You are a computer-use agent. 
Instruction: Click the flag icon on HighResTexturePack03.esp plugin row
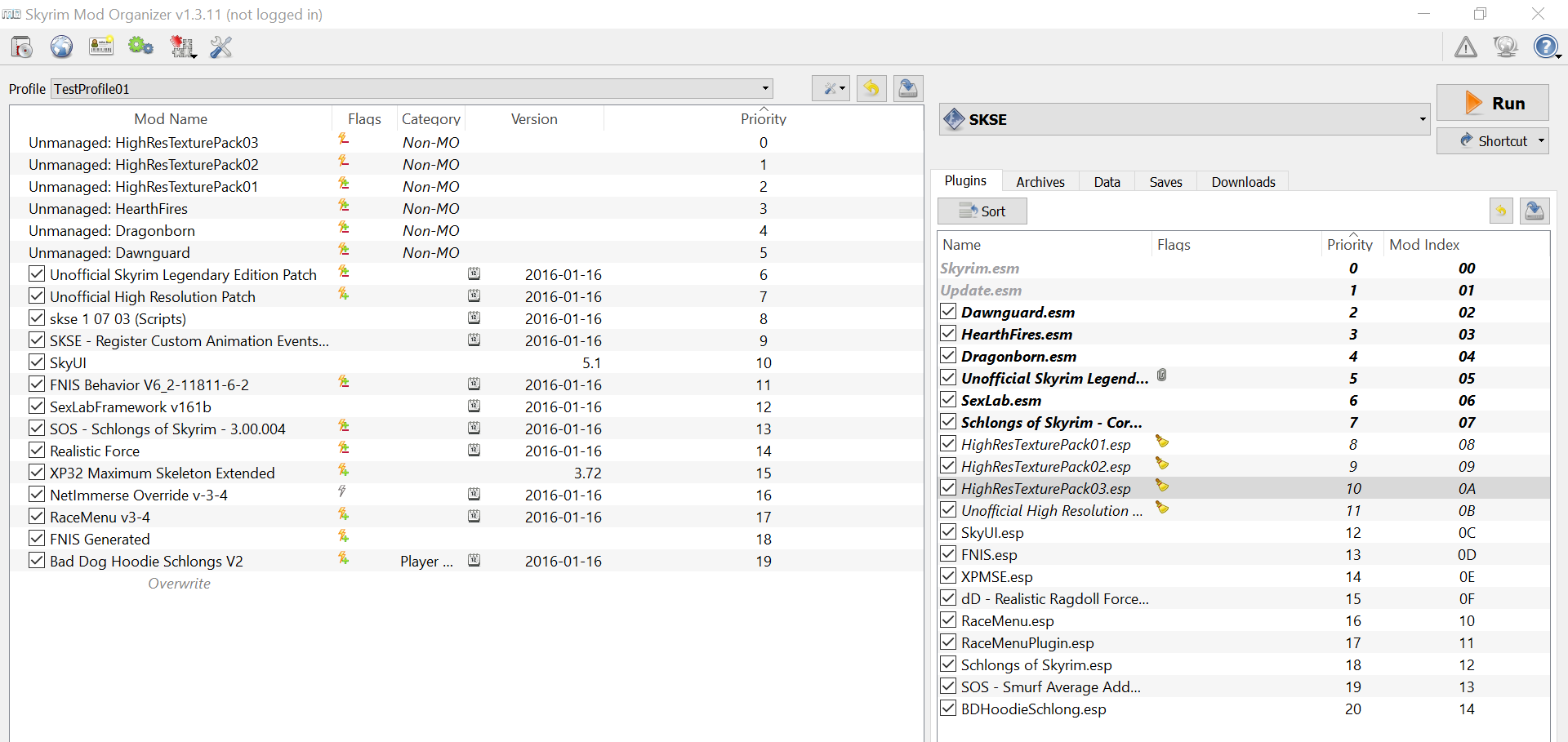click(x=1162, y=487)
